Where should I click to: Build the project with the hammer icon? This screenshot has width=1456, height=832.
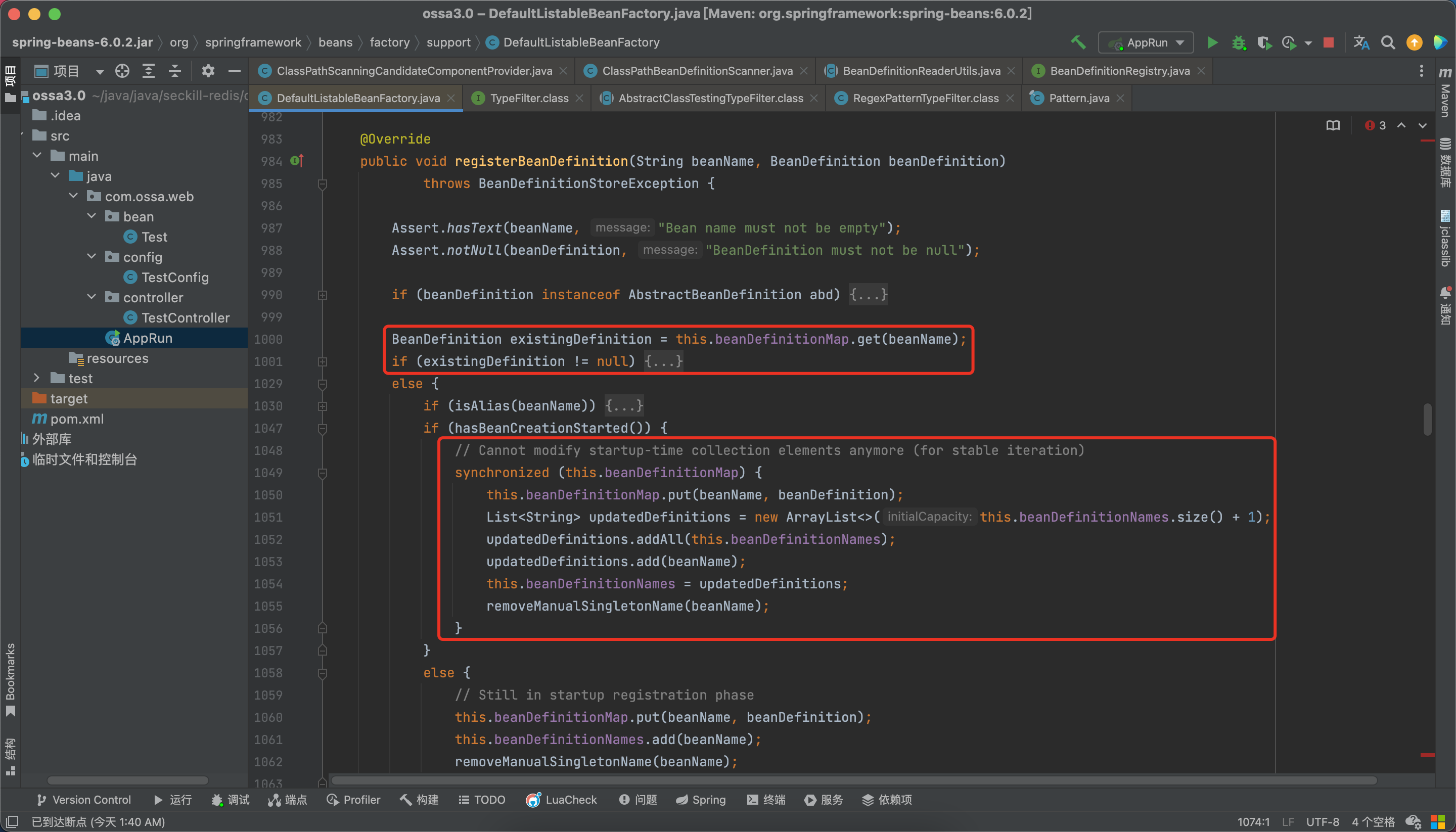pos(1078,42)
